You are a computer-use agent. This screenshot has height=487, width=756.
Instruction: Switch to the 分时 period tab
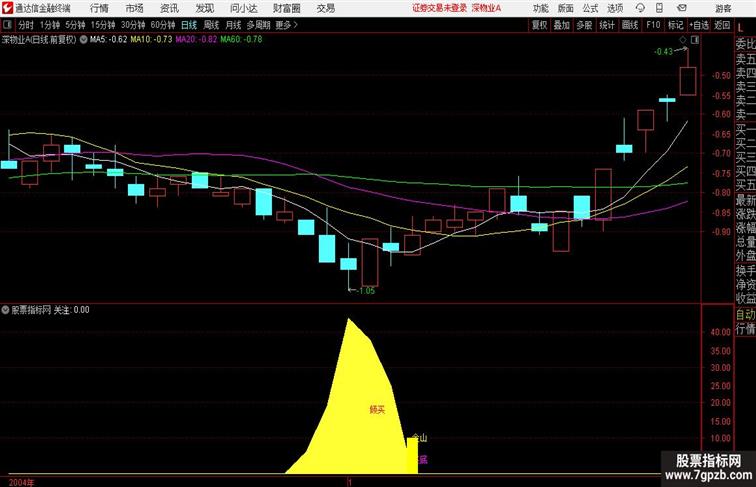click(26, 25)
